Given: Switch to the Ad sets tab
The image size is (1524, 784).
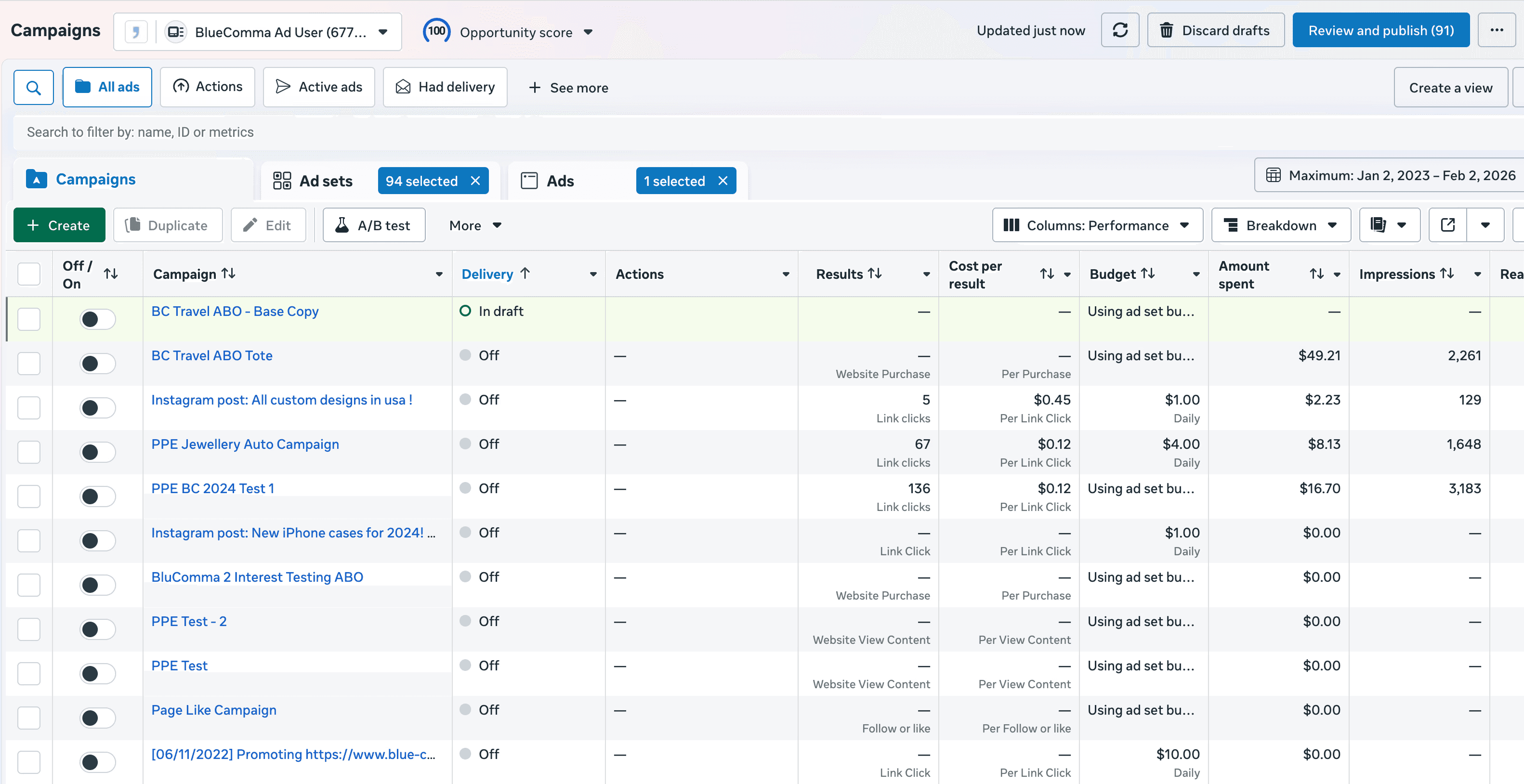Looking at the screenshot, I should tap(326, 181).
